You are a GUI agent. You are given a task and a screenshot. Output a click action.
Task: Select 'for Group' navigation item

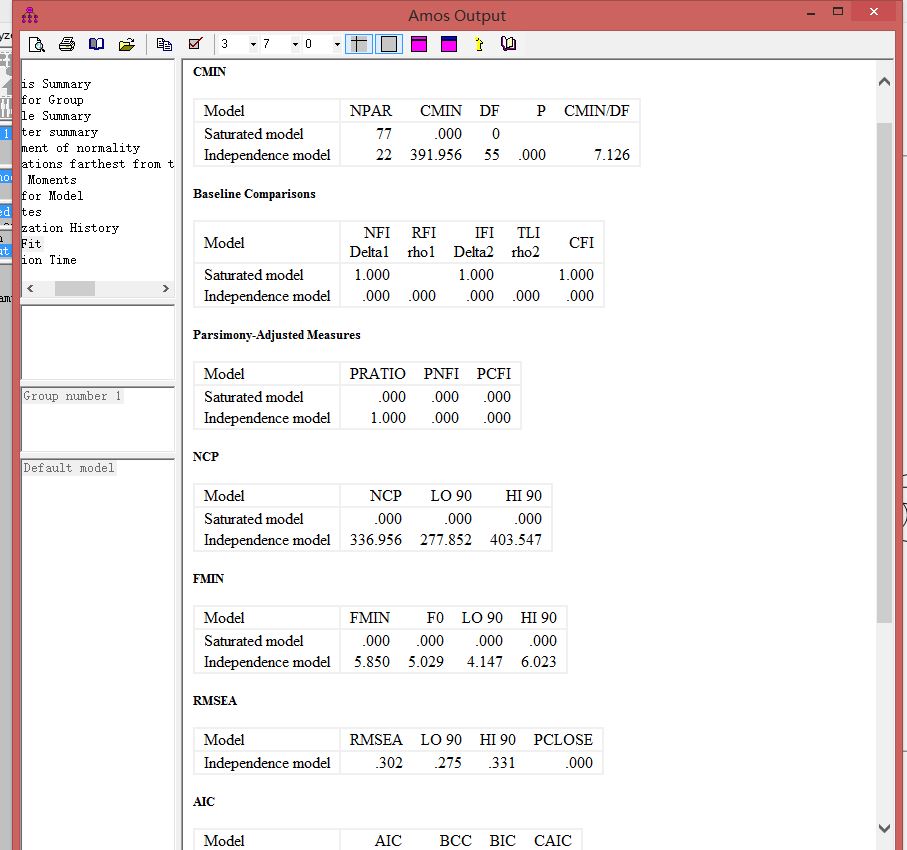tap(52, 100)
